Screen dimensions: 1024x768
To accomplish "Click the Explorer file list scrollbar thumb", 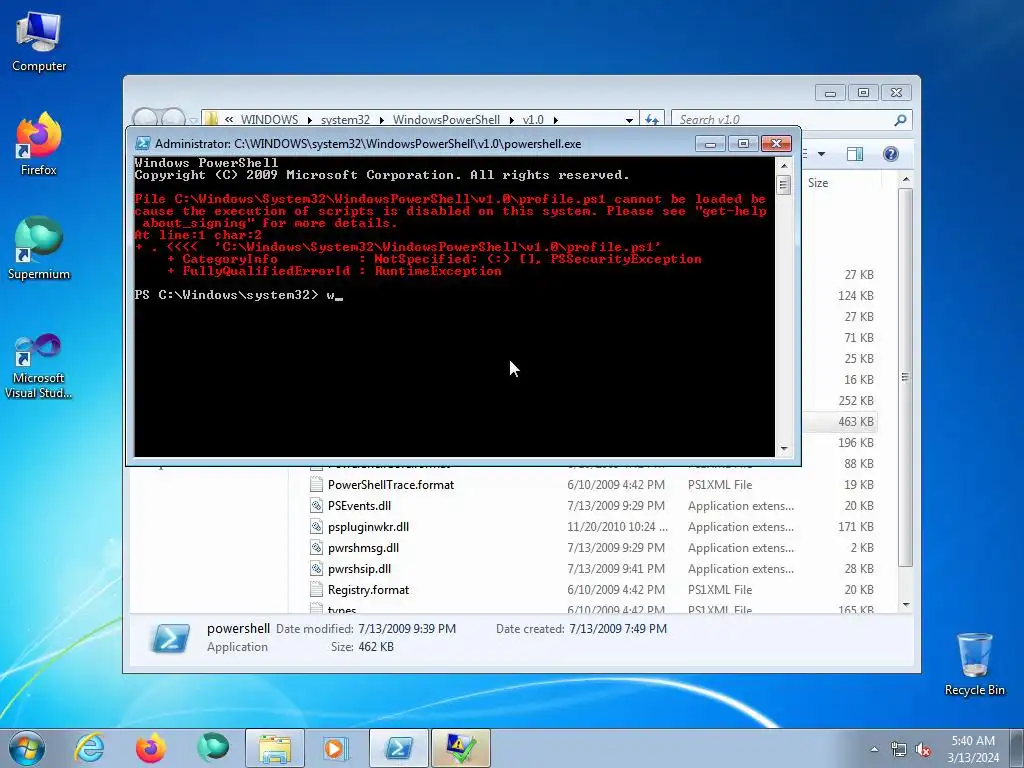I will point(905,377).
